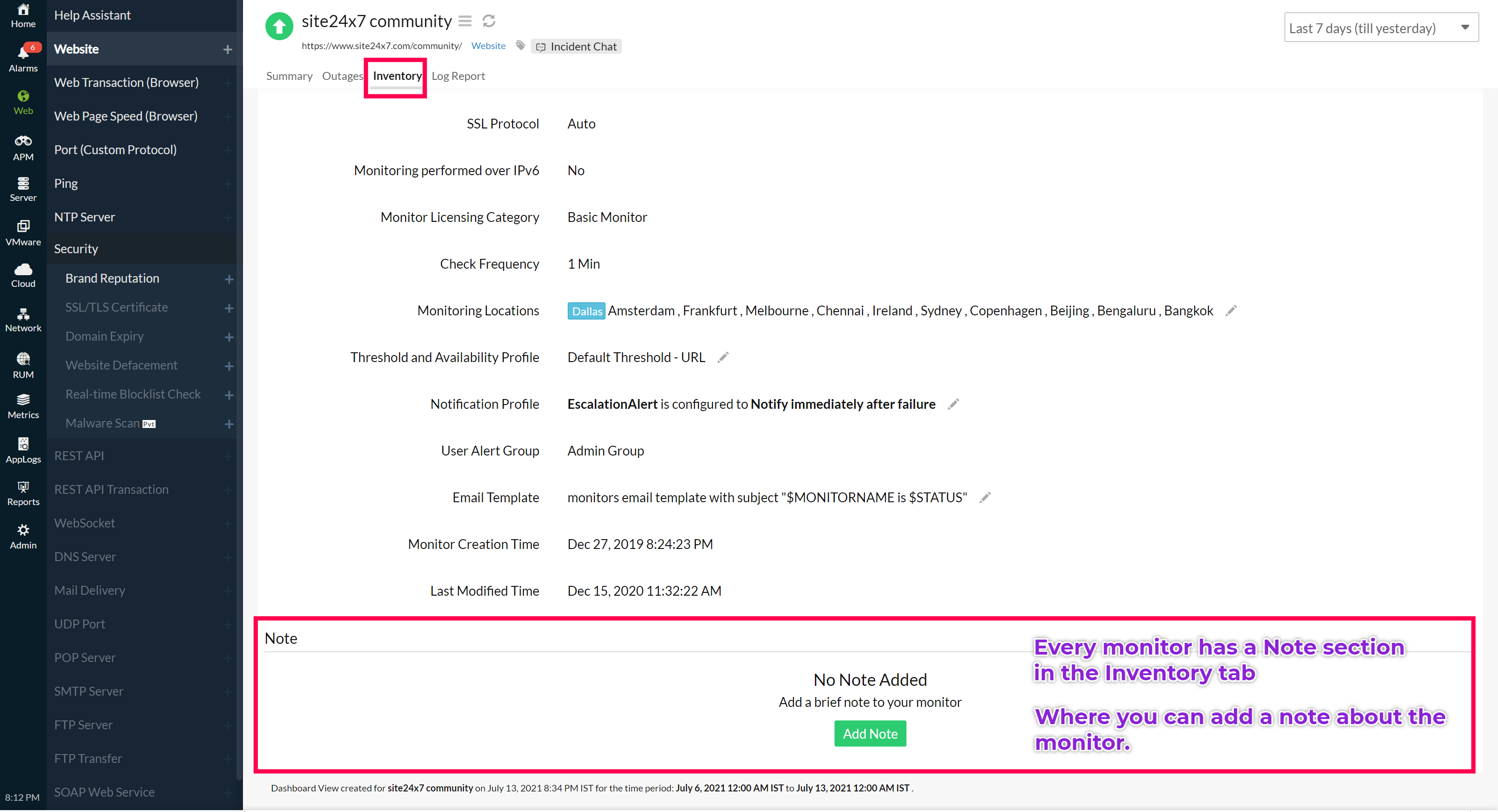The image size is (1498, 812).
Task: Click the refresh icon beside monitor name
Action: 488,21
